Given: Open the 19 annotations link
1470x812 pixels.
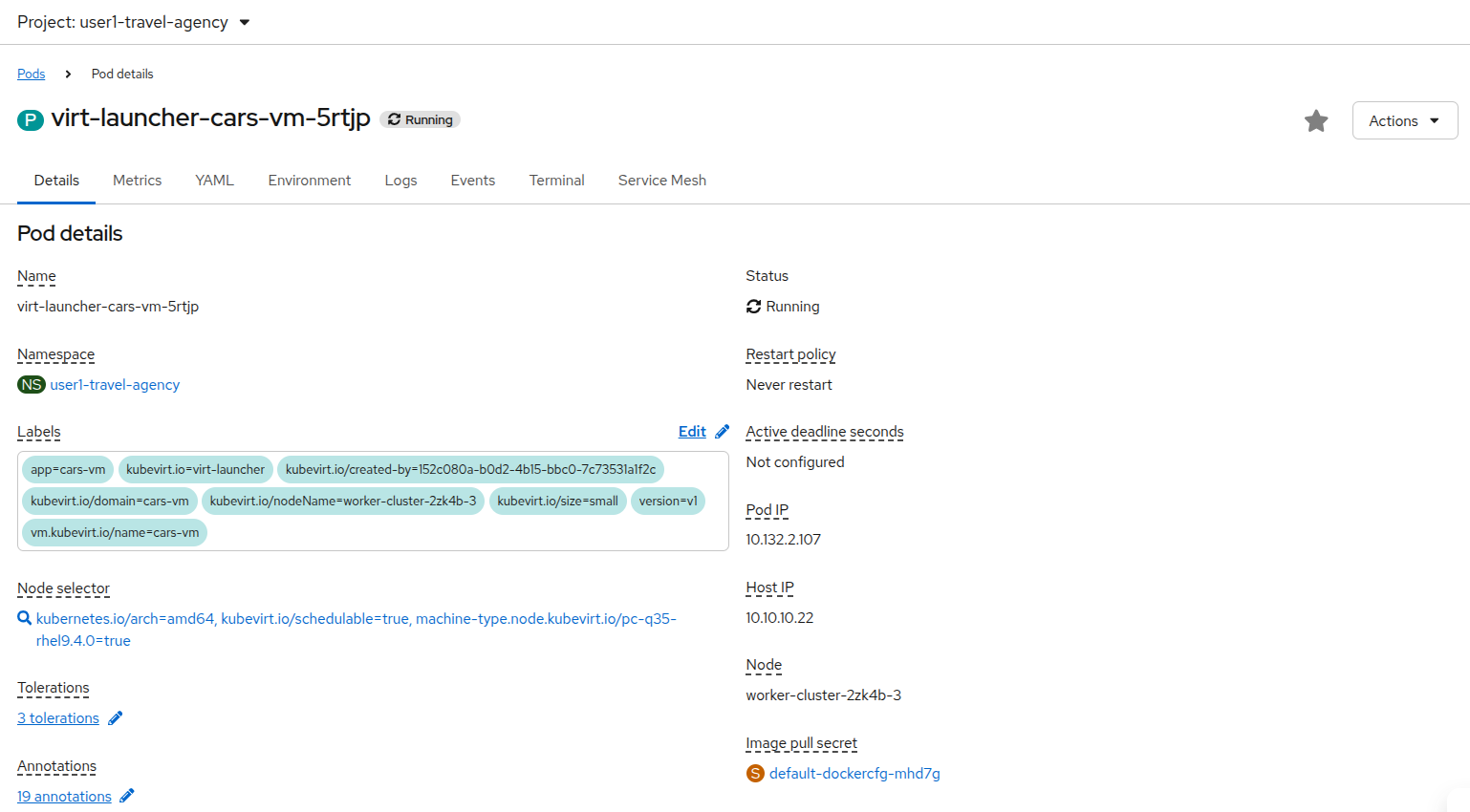Looking at the screenshot, I should point(64,797).
